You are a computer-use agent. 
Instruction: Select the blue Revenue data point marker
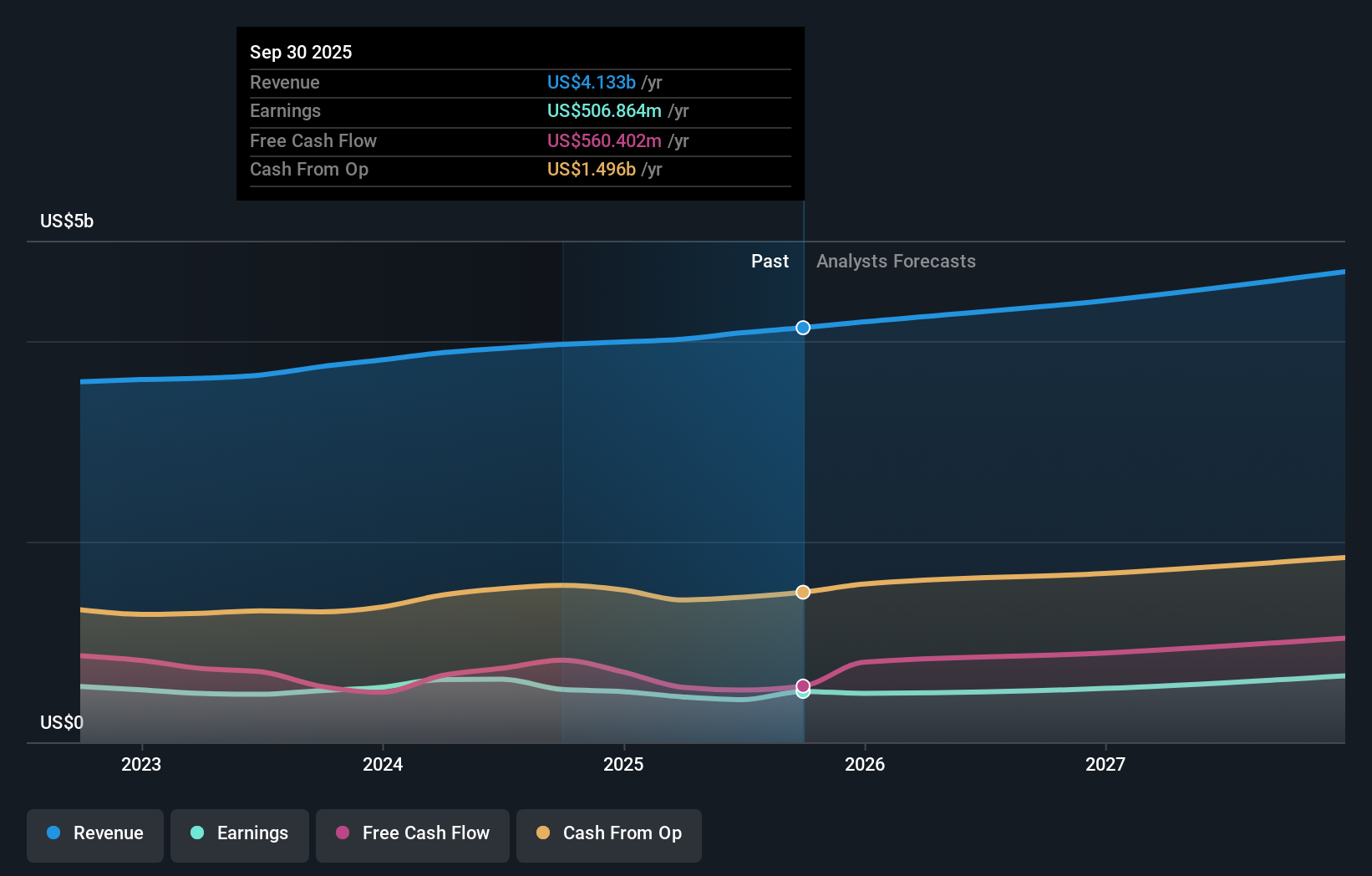803,328
